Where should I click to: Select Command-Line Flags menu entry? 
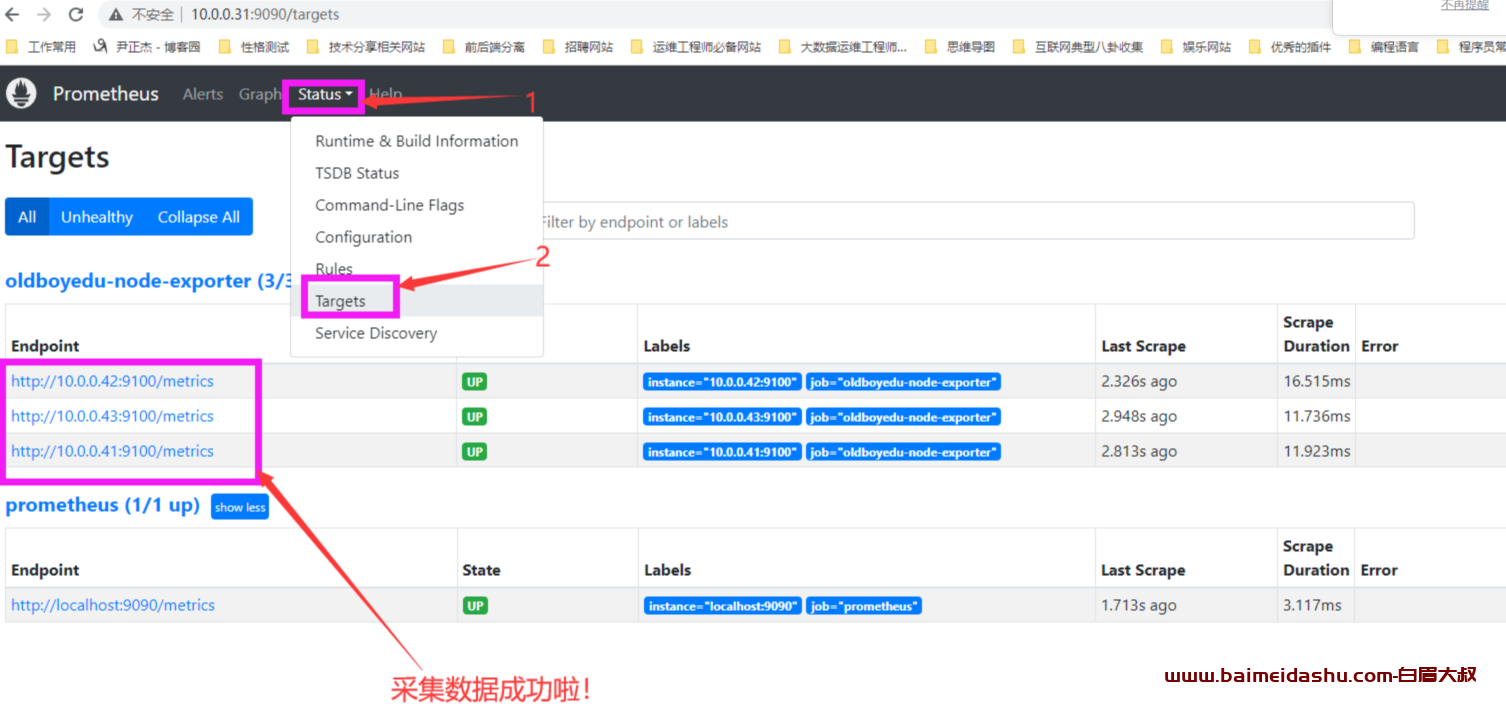coord(417,205)
